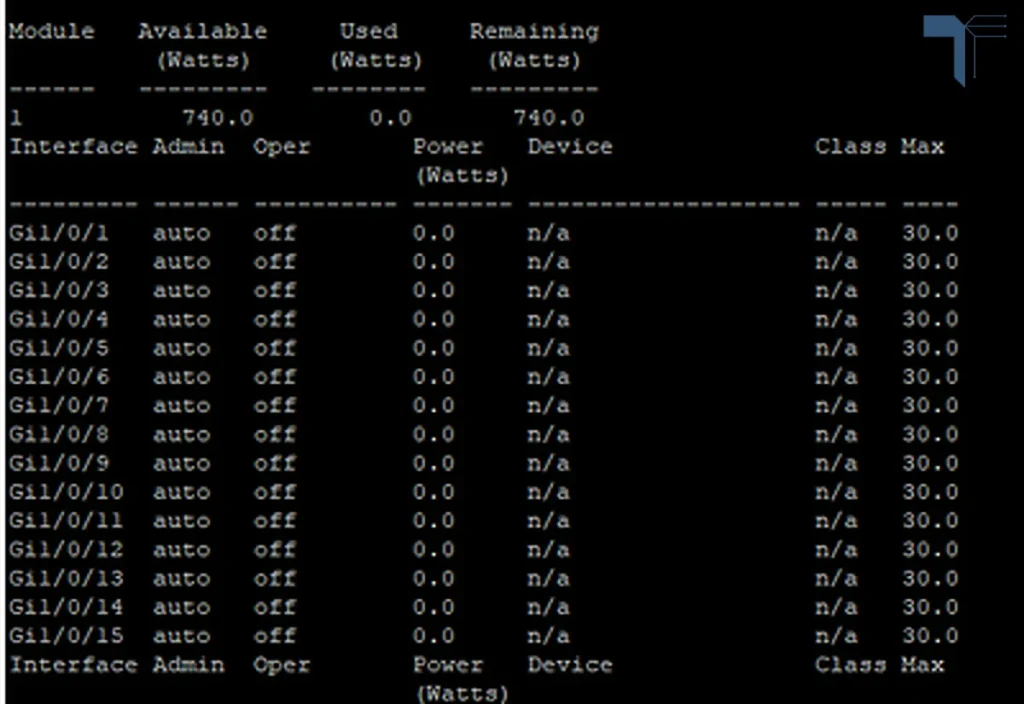The image size is (1024, 704).
Task: Click the top Oper column header
Action: 281,147
